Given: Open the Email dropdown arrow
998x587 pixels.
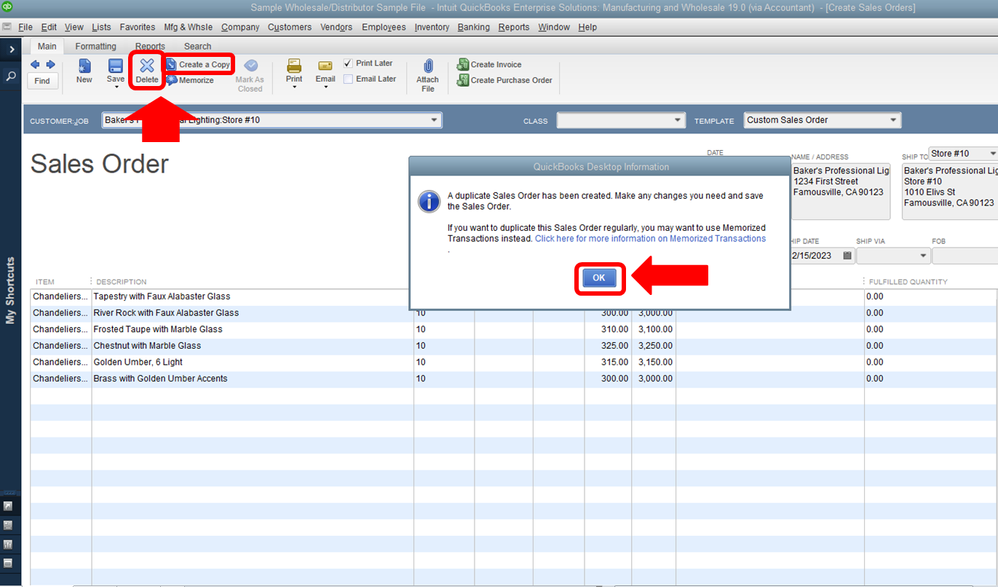Looking at the screenshot, I should click(325, 87).
